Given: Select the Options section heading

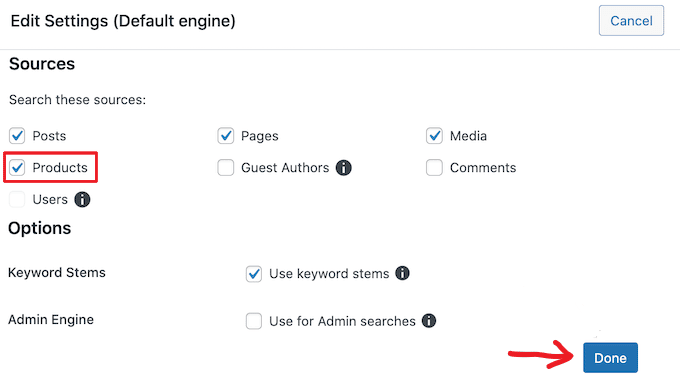Looking at the screenshot, I should coord(39,228).
